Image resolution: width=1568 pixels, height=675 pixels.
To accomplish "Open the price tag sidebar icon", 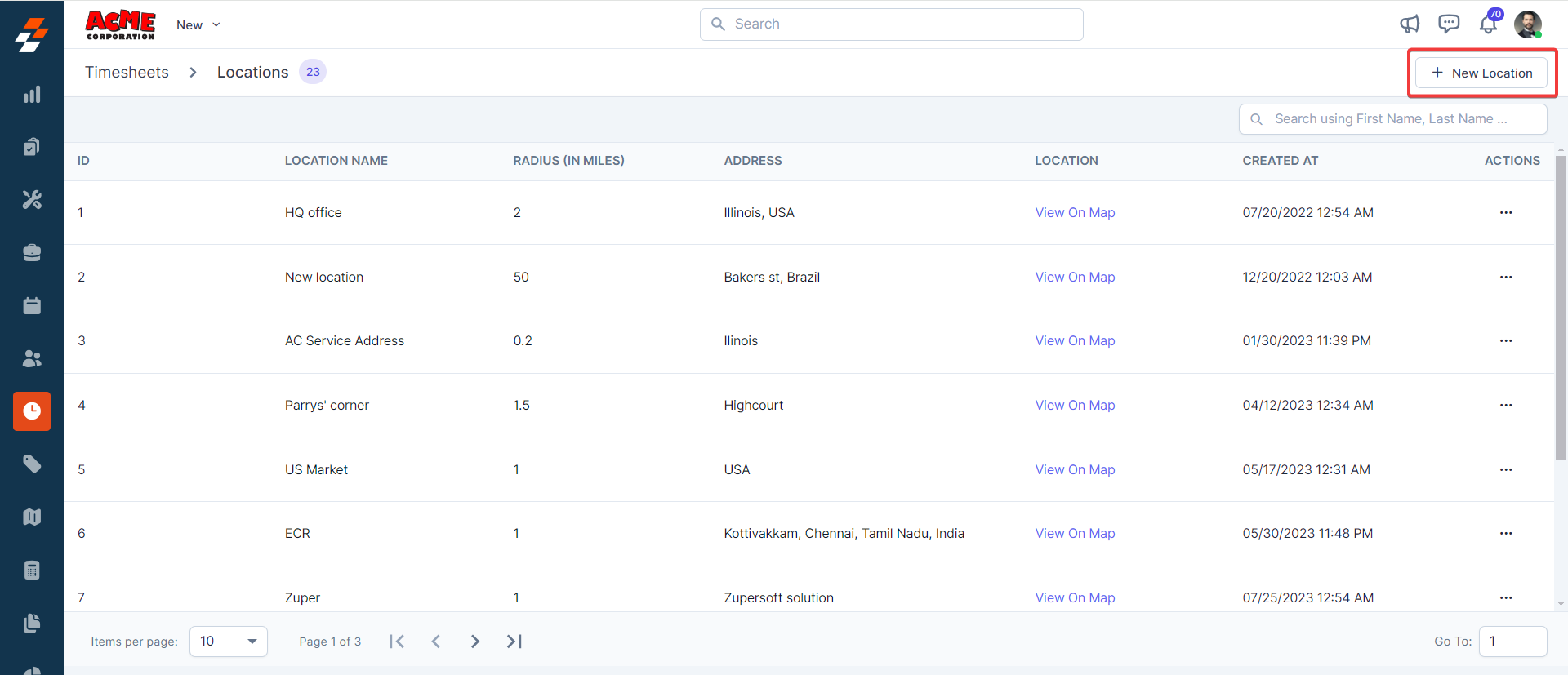I will pyautogui.click(x=32, y=464).
